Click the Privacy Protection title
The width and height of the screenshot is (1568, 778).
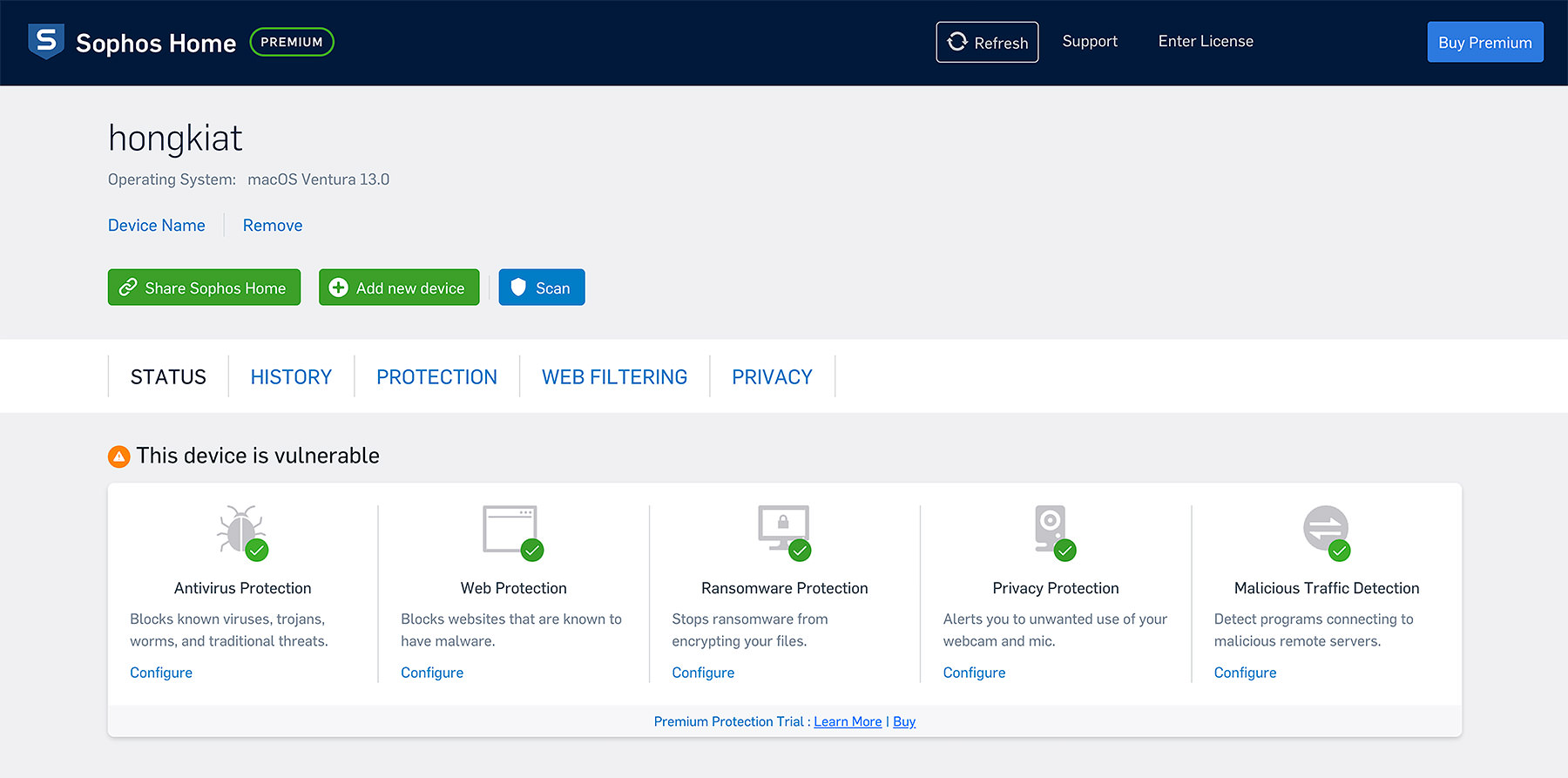tap(1056, 588)
